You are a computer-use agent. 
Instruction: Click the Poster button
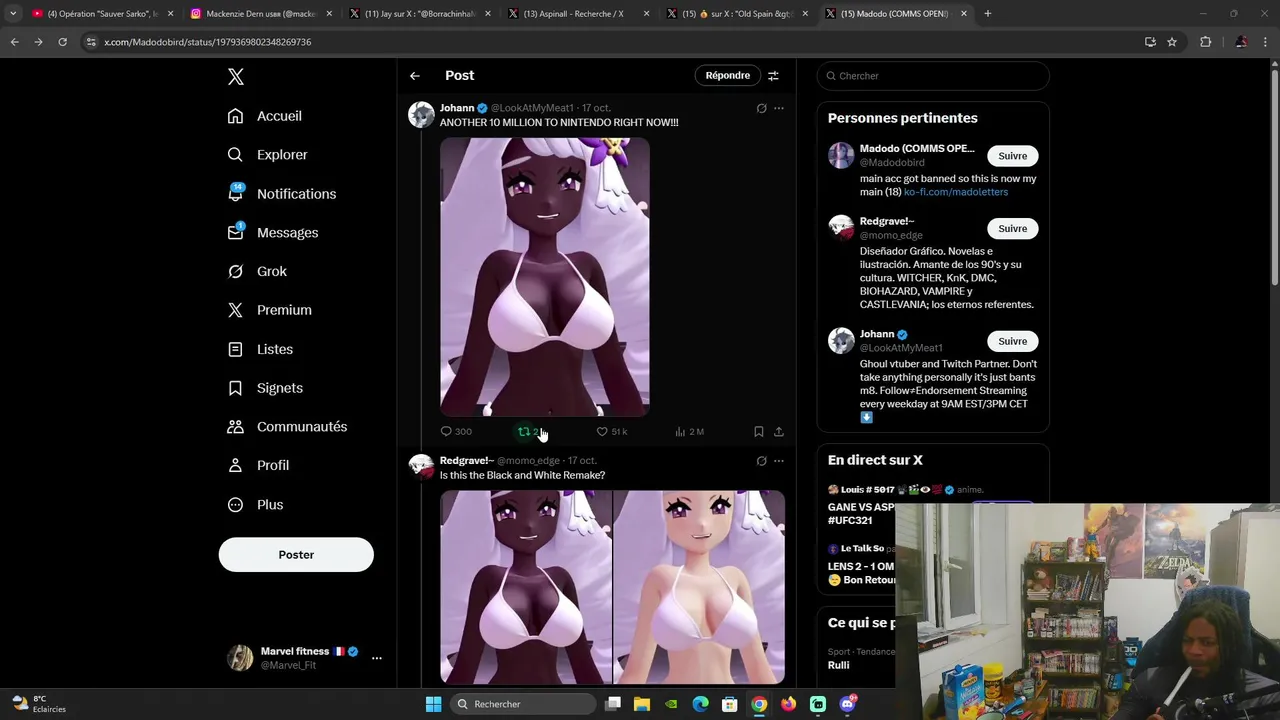296,555
